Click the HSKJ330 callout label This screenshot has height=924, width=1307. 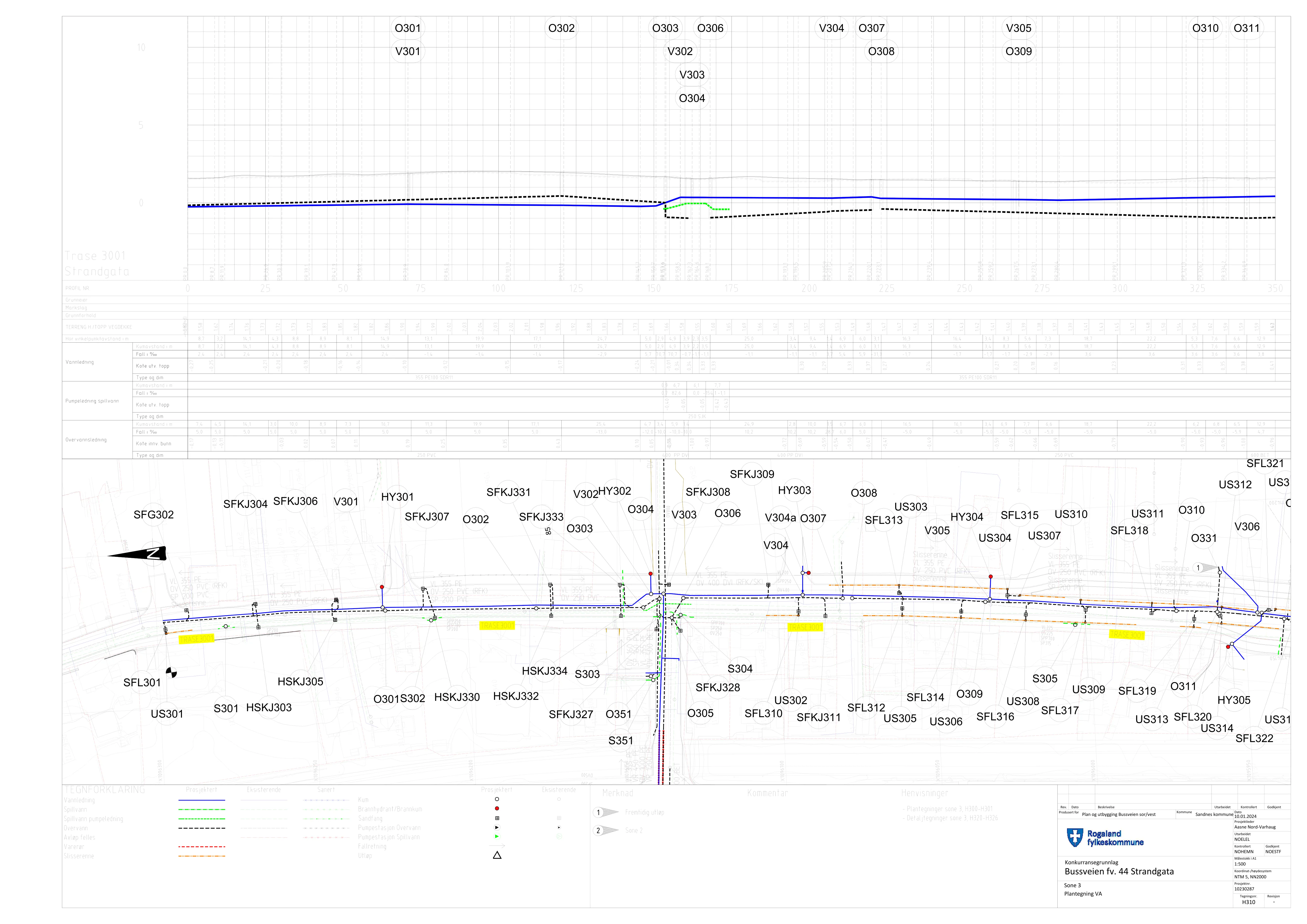tap(457, 697)
